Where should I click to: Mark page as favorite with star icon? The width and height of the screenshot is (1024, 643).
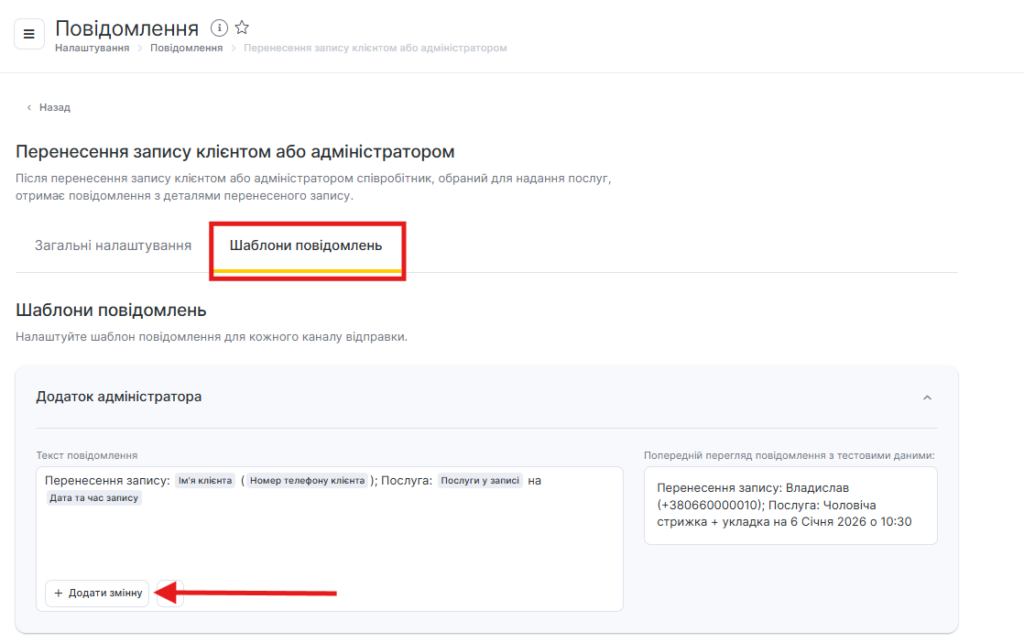click(242, 28)
